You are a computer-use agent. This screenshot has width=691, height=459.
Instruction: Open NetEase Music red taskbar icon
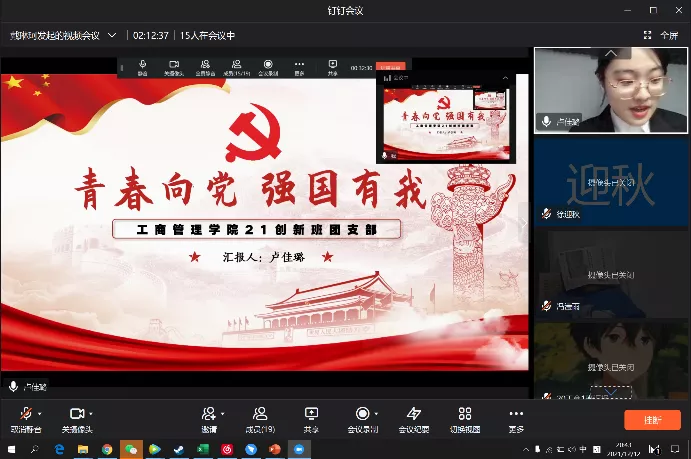pyautogui.click(x=227, y=449)
